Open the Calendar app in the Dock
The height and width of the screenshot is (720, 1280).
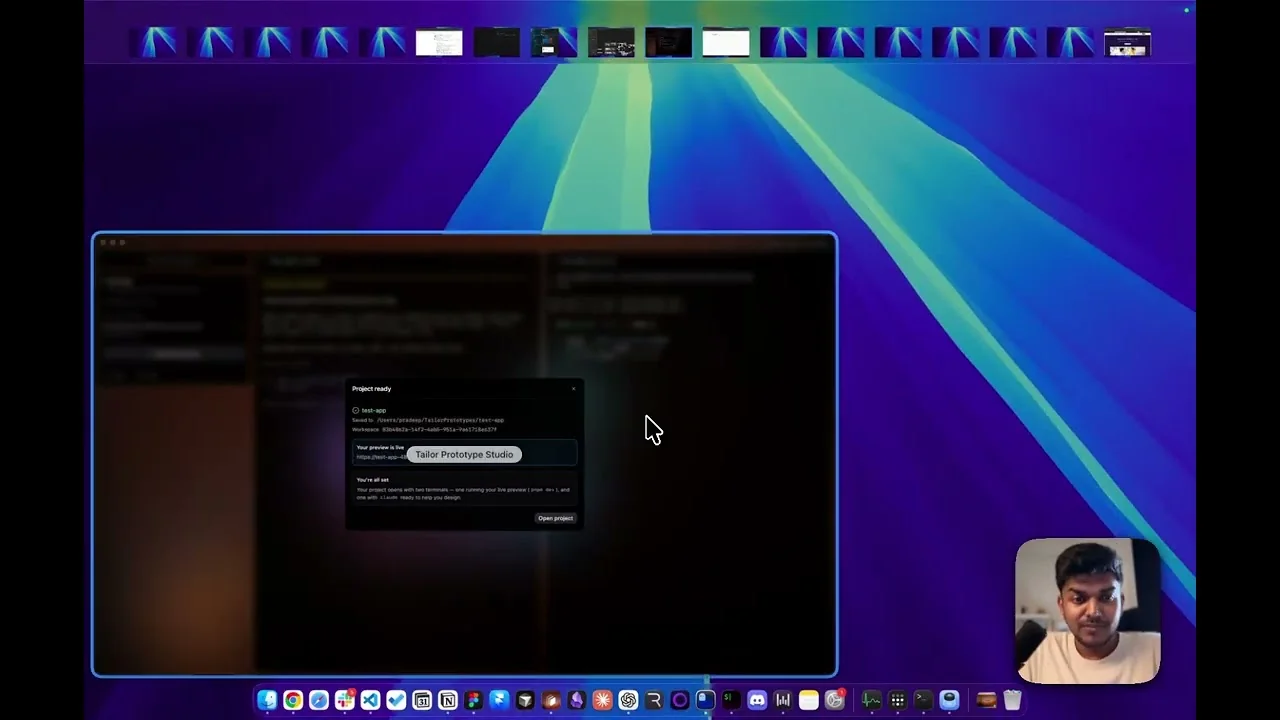(422, 701)
